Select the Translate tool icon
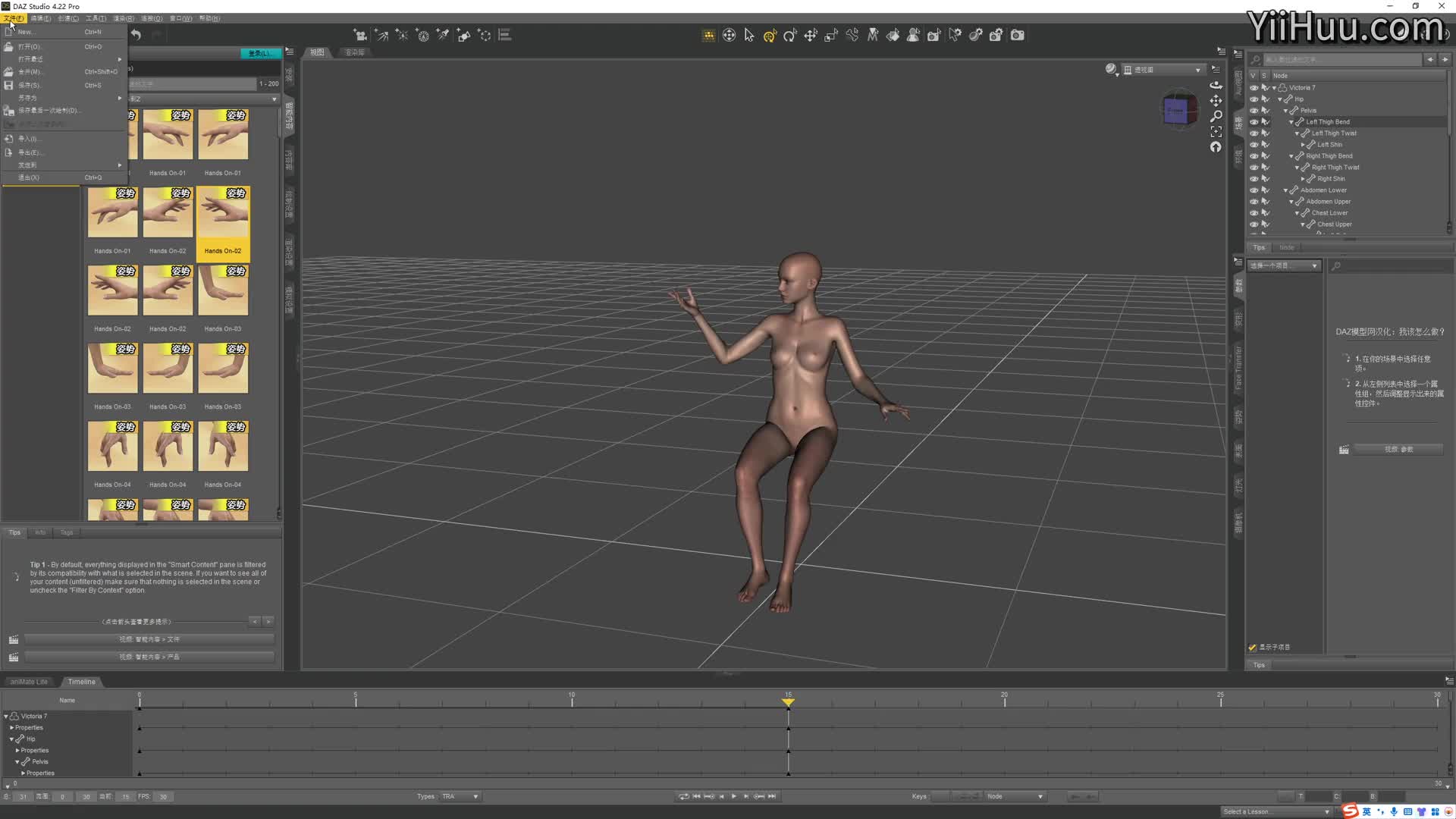Image resolution: width=1456 pixels, height=819 pixels. tap(811, 36)
